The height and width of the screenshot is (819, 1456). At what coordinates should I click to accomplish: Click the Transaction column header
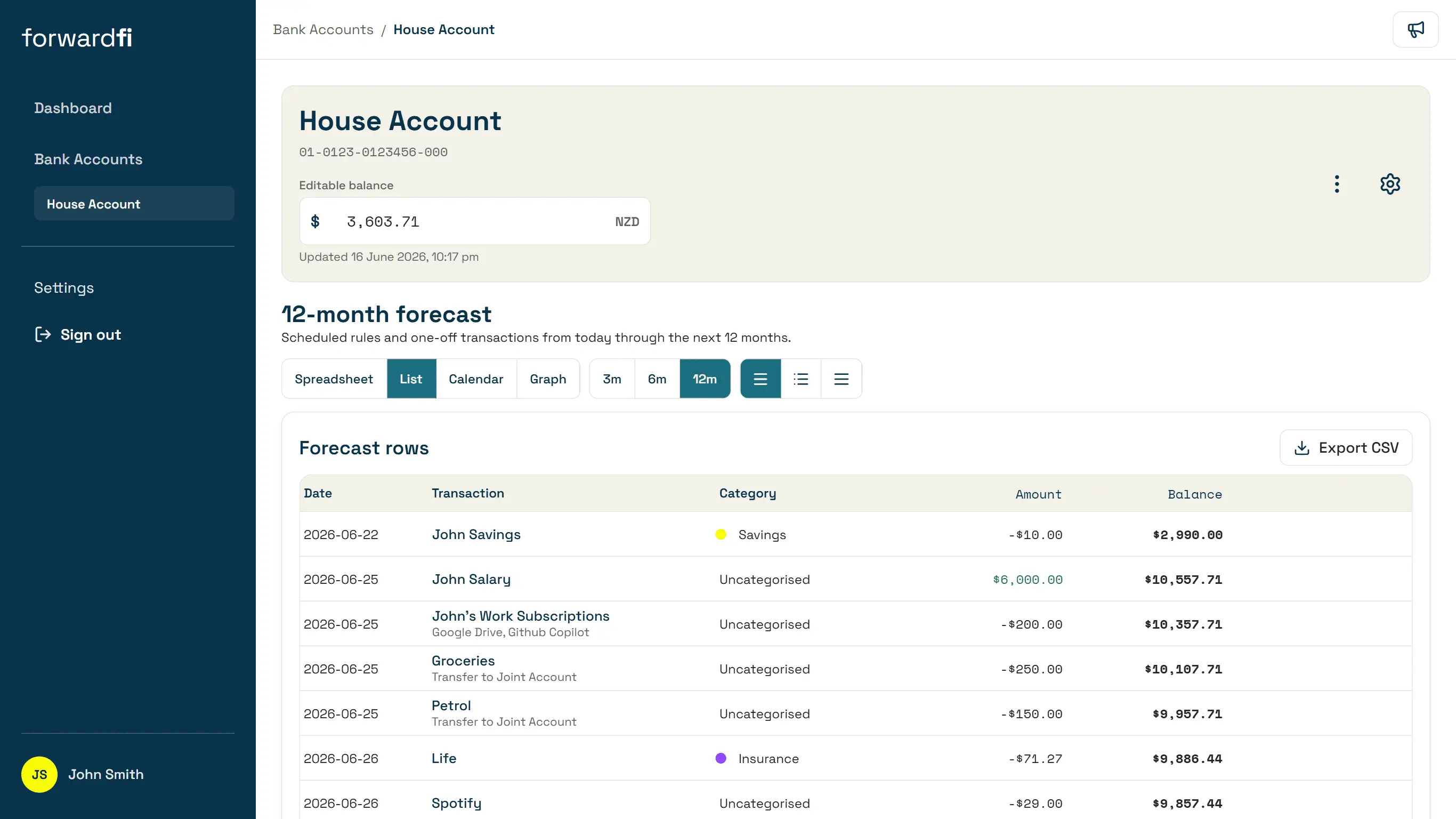tap(468, 493)
